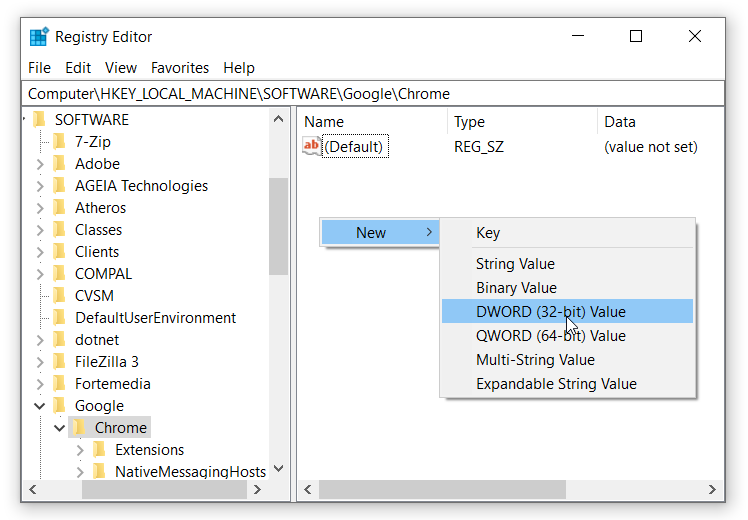Click the Google folder icon

point(60,405)
